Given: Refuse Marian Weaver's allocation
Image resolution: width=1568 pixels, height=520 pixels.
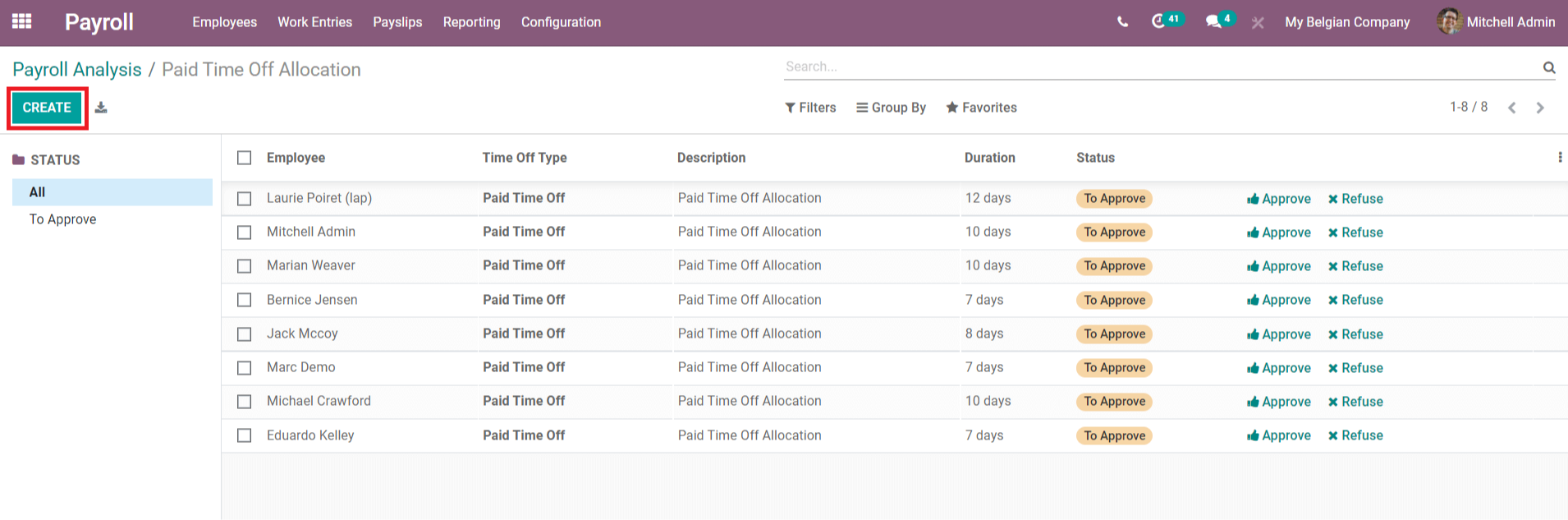Looking at the screenshot, I should pyautogui.click(x=1355, y=266).
